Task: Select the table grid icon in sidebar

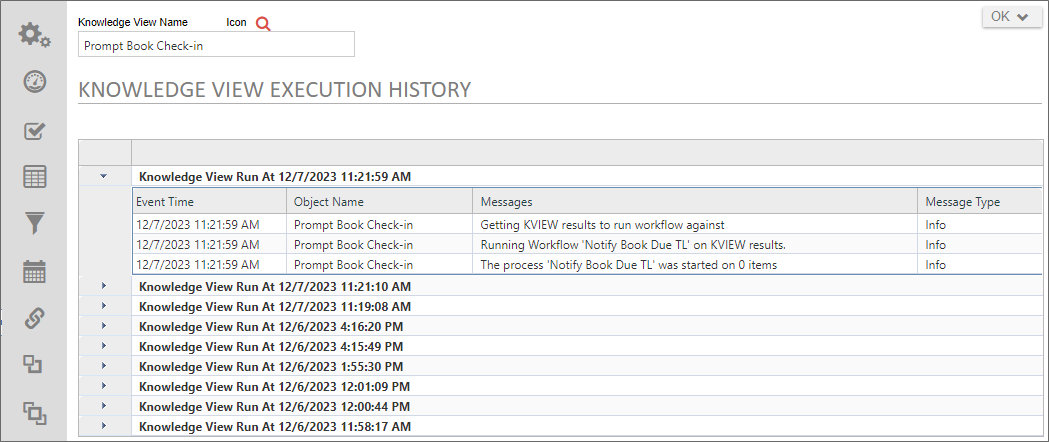Action: 35,177
